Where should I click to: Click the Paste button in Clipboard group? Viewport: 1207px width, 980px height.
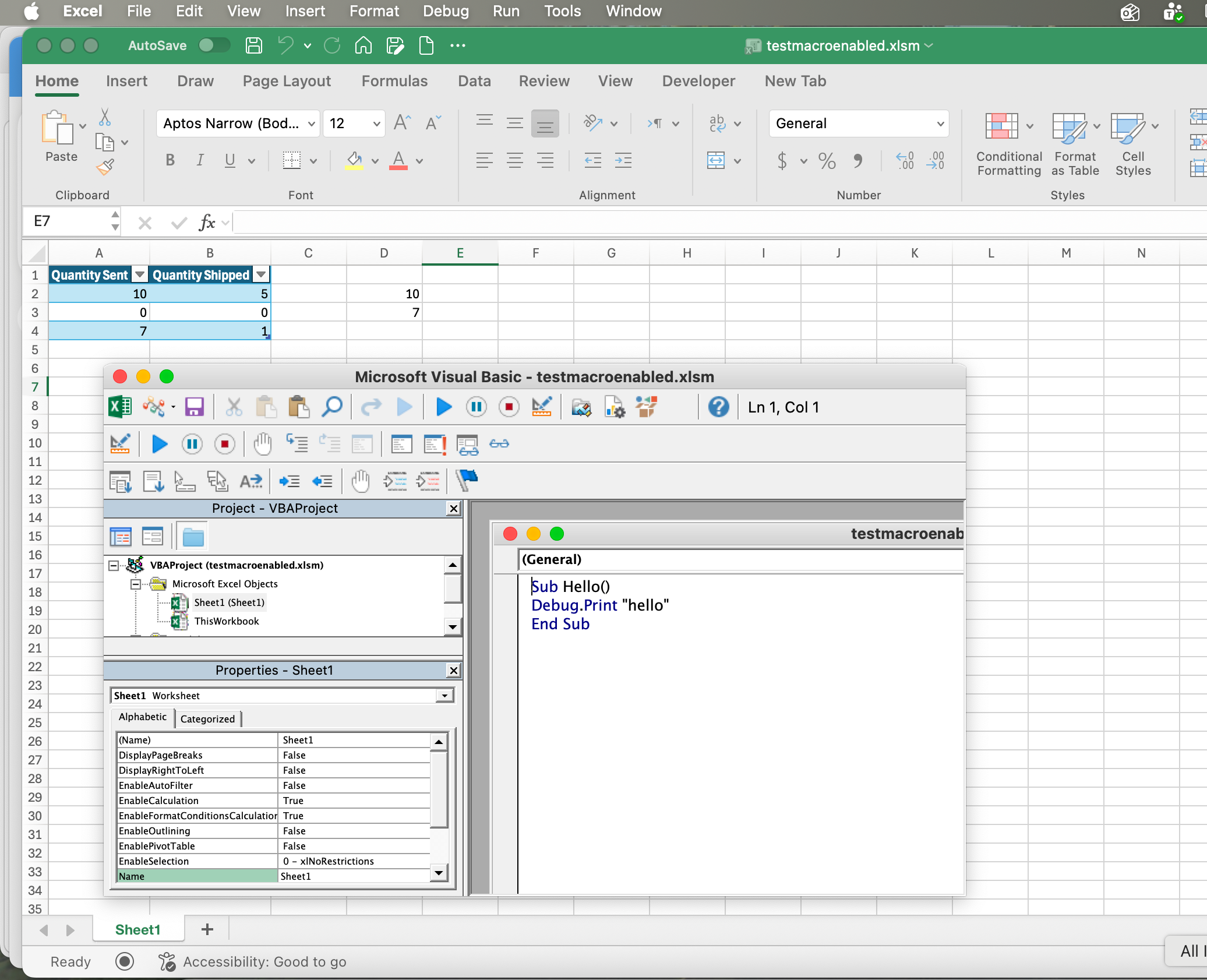tap(61, 136)
